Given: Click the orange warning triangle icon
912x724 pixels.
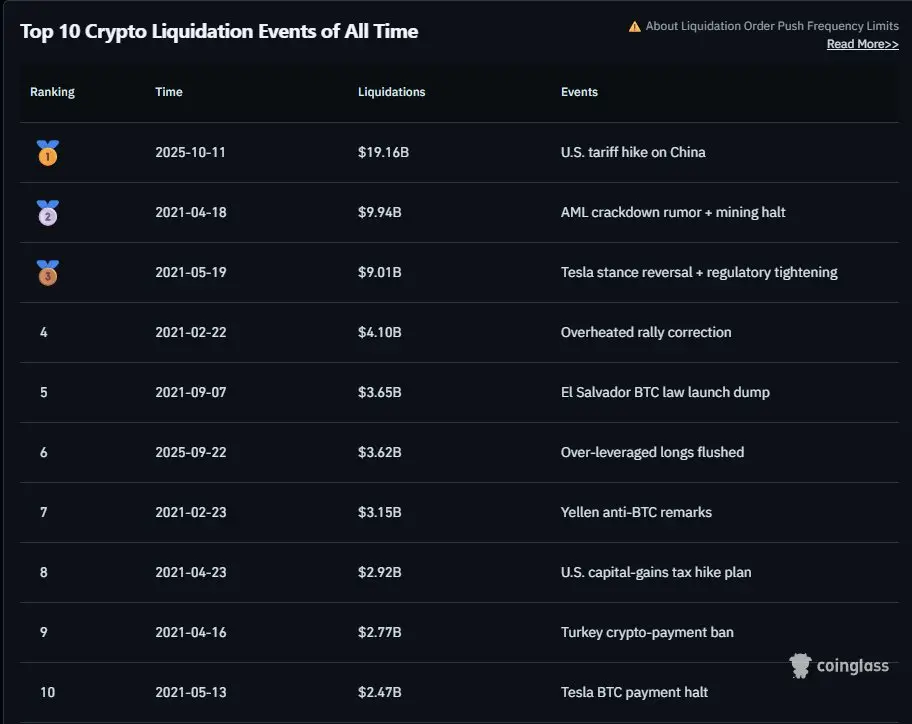Looking at the screenshot, I should tap(634, 26).
